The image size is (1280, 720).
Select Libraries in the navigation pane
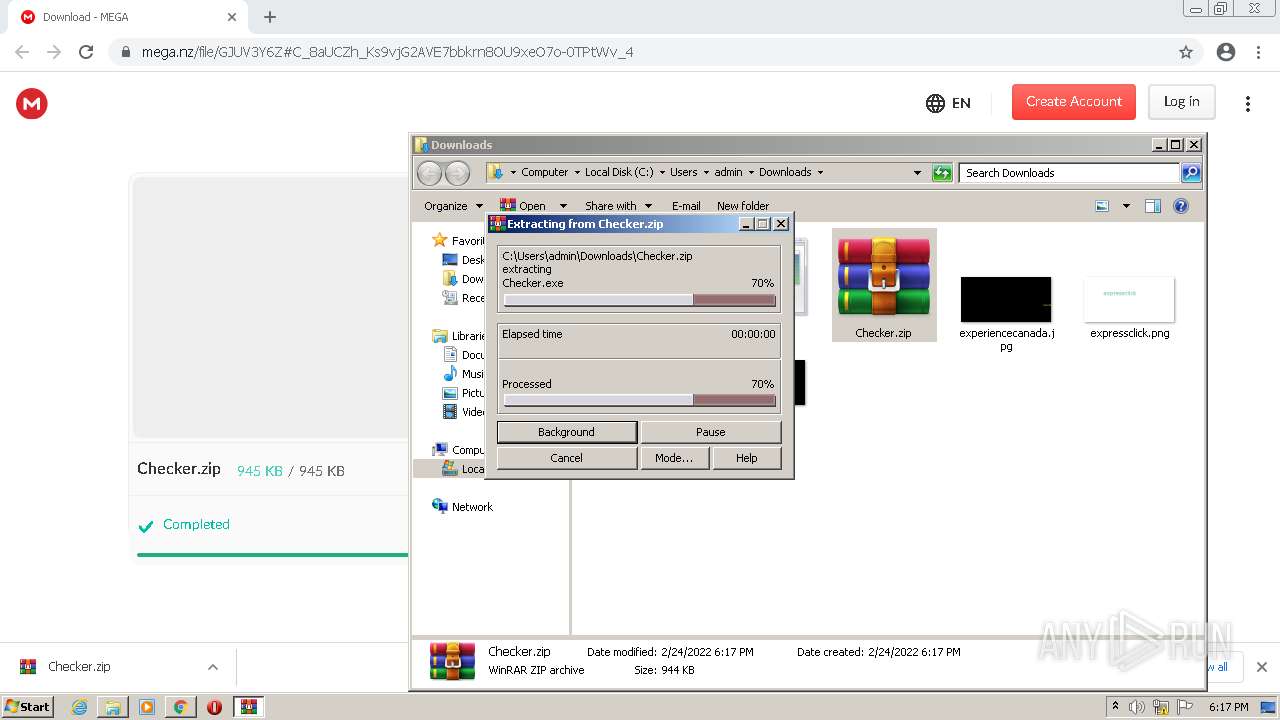point(459,336)
